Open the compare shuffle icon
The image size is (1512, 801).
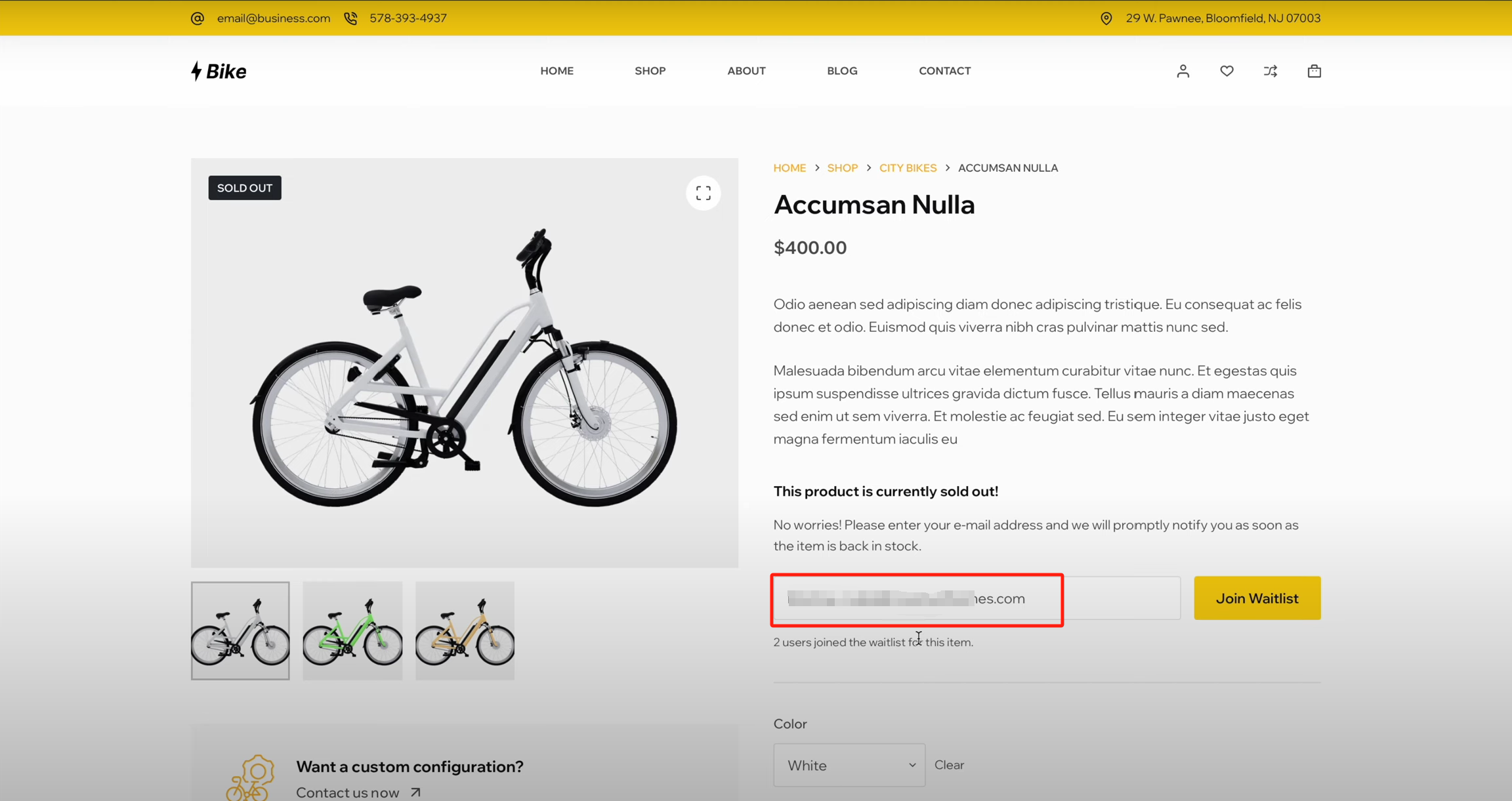(1270, 71)
